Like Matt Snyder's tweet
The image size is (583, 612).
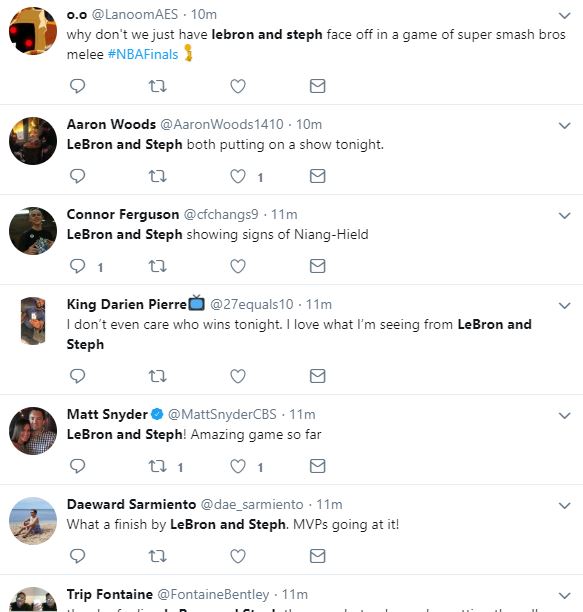tap(238, 466)
